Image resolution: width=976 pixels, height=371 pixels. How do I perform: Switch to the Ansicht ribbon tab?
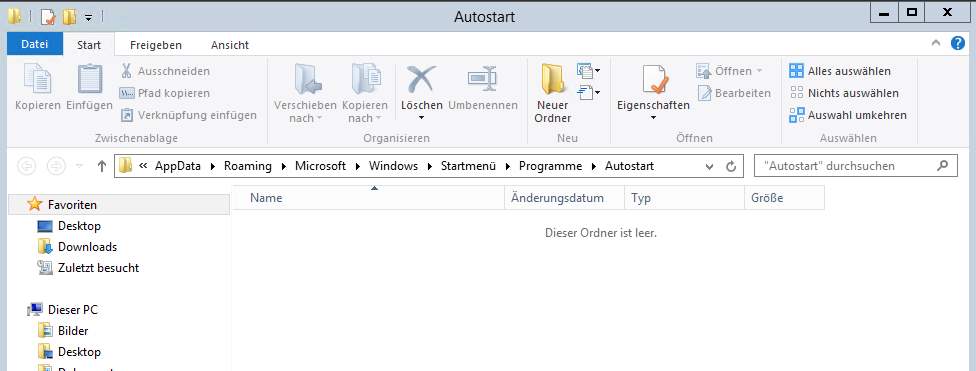(230, 45)
